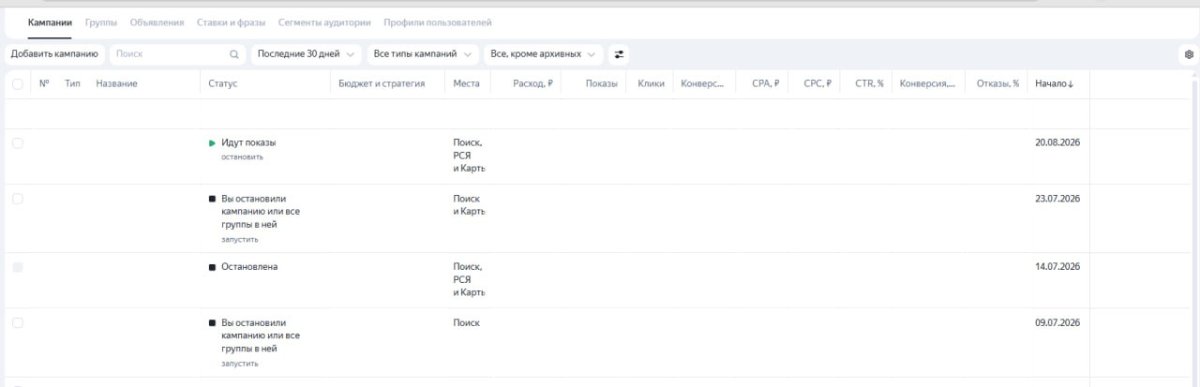This screenshot has height=387, width=1200.
Task: Click the Расход, ₽ column header
Action: pyautogui.click(x=533, y=84)
